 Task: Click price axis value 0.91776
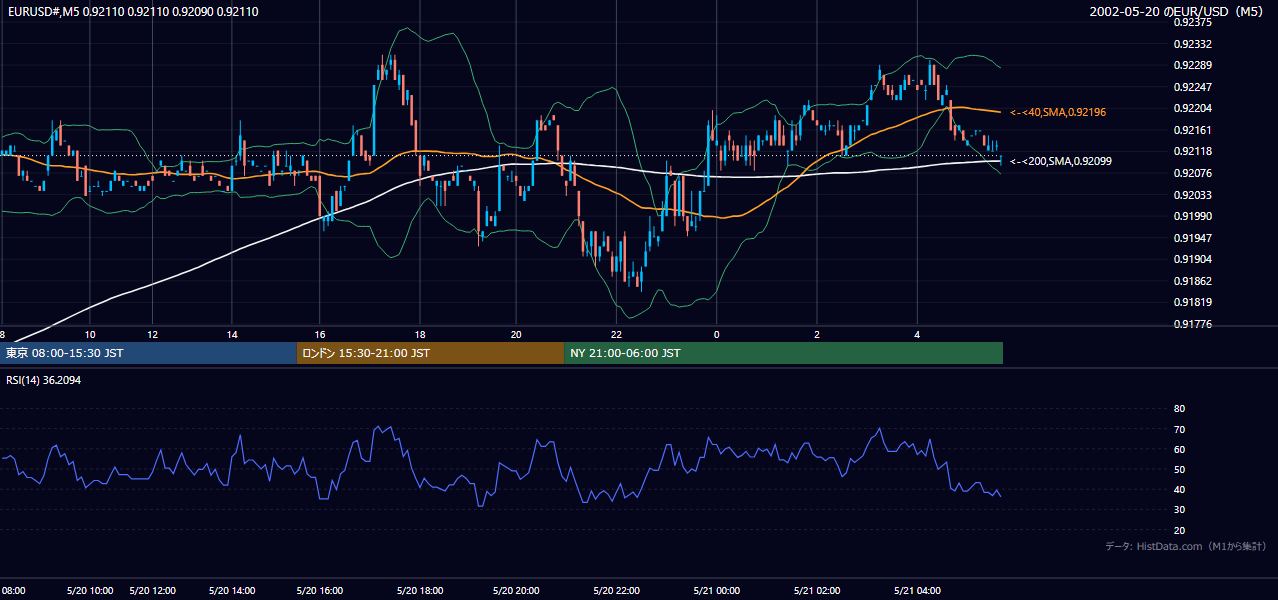[1191, 324]
